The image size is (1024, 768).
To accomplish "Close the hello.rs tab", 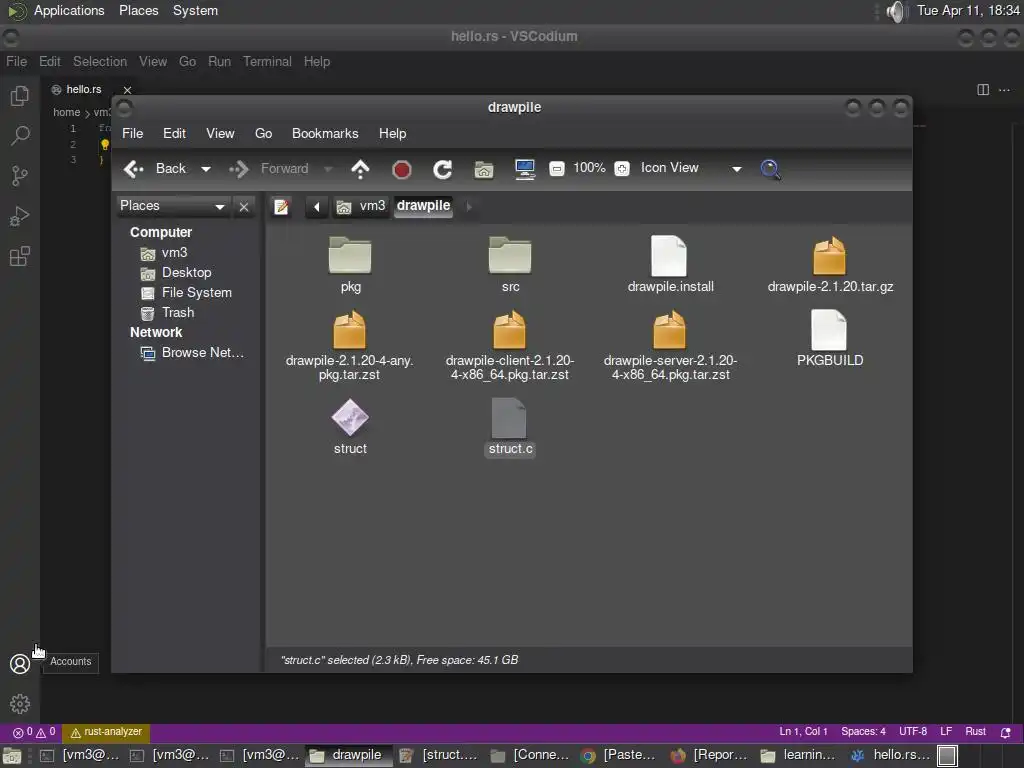I will pos(127,90).
